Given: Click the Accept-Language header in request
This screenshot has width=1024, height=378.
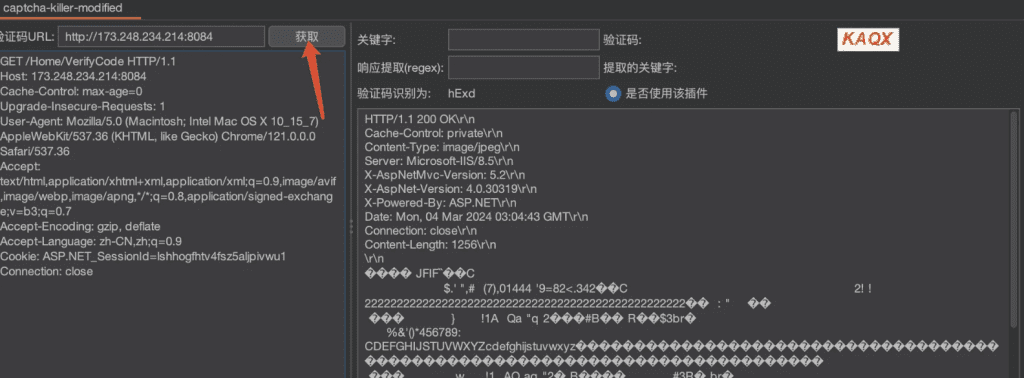Looking at the screenshot, I should [x=91, y=241].
